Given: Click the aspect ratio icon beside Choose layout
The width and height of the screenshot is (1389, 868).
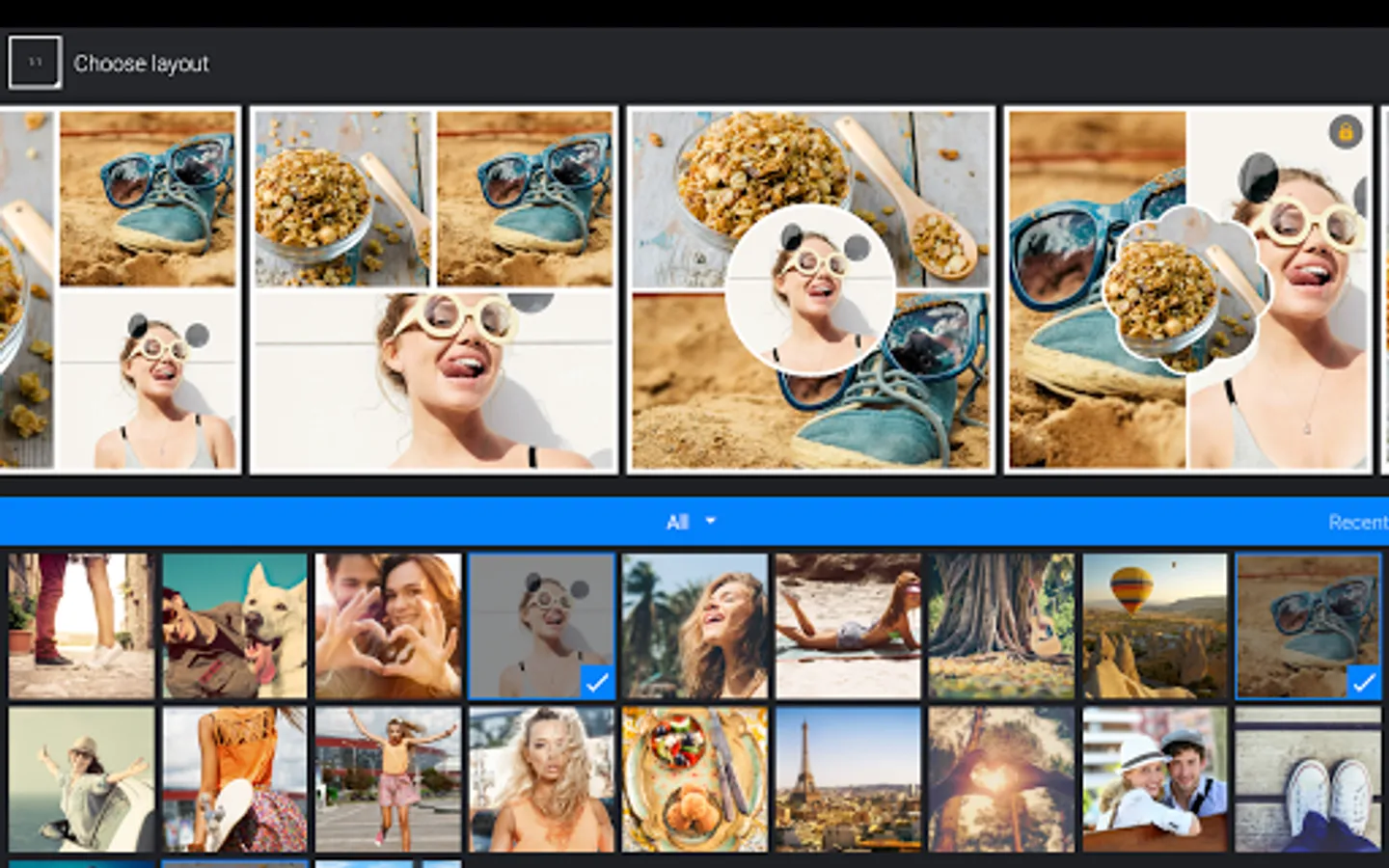Looking at the screenshot, I should pos(35,63).
